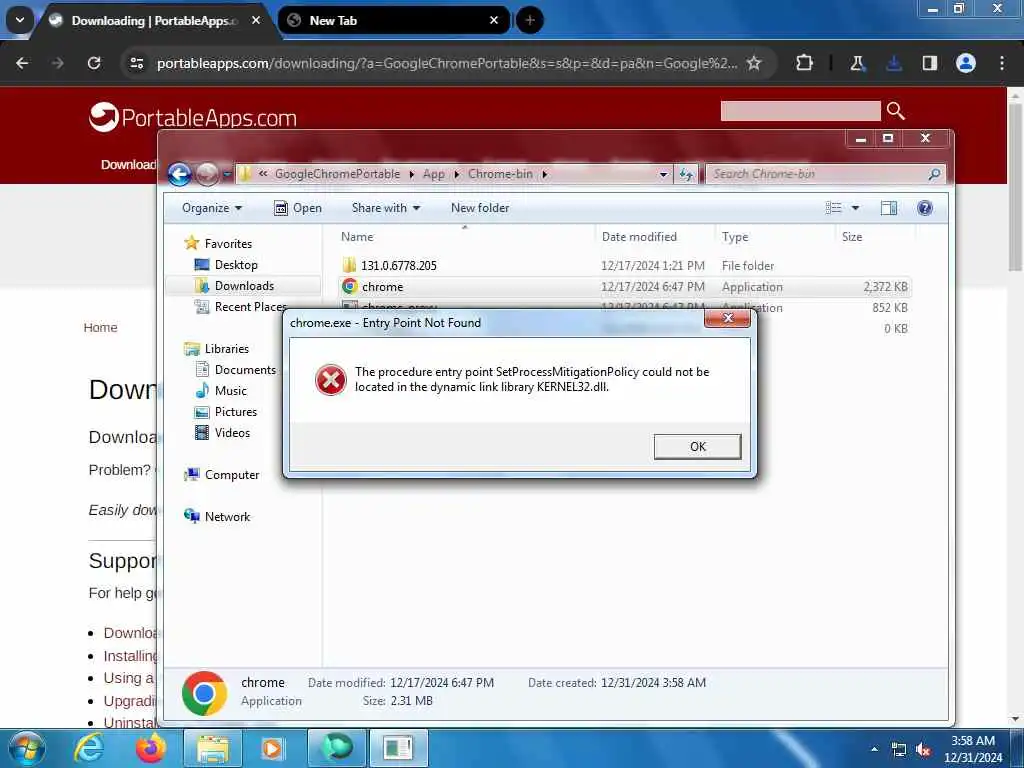Open Explorer recent locations dropdown arrow
1024x768 pixels.
[x=227, y=174]
